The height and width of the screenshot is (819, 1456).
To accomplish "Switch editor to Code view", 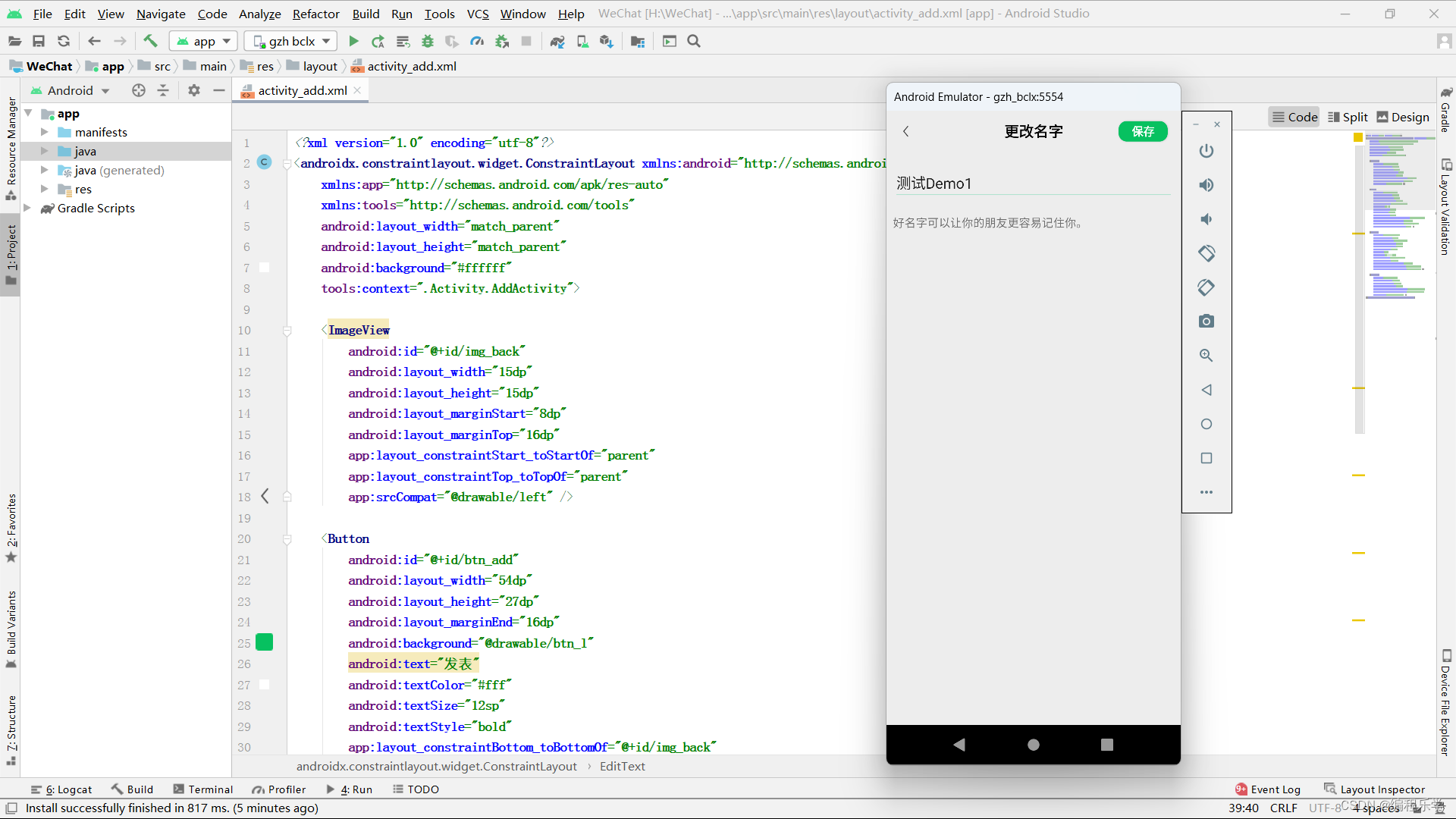I will click(1294, 117).
